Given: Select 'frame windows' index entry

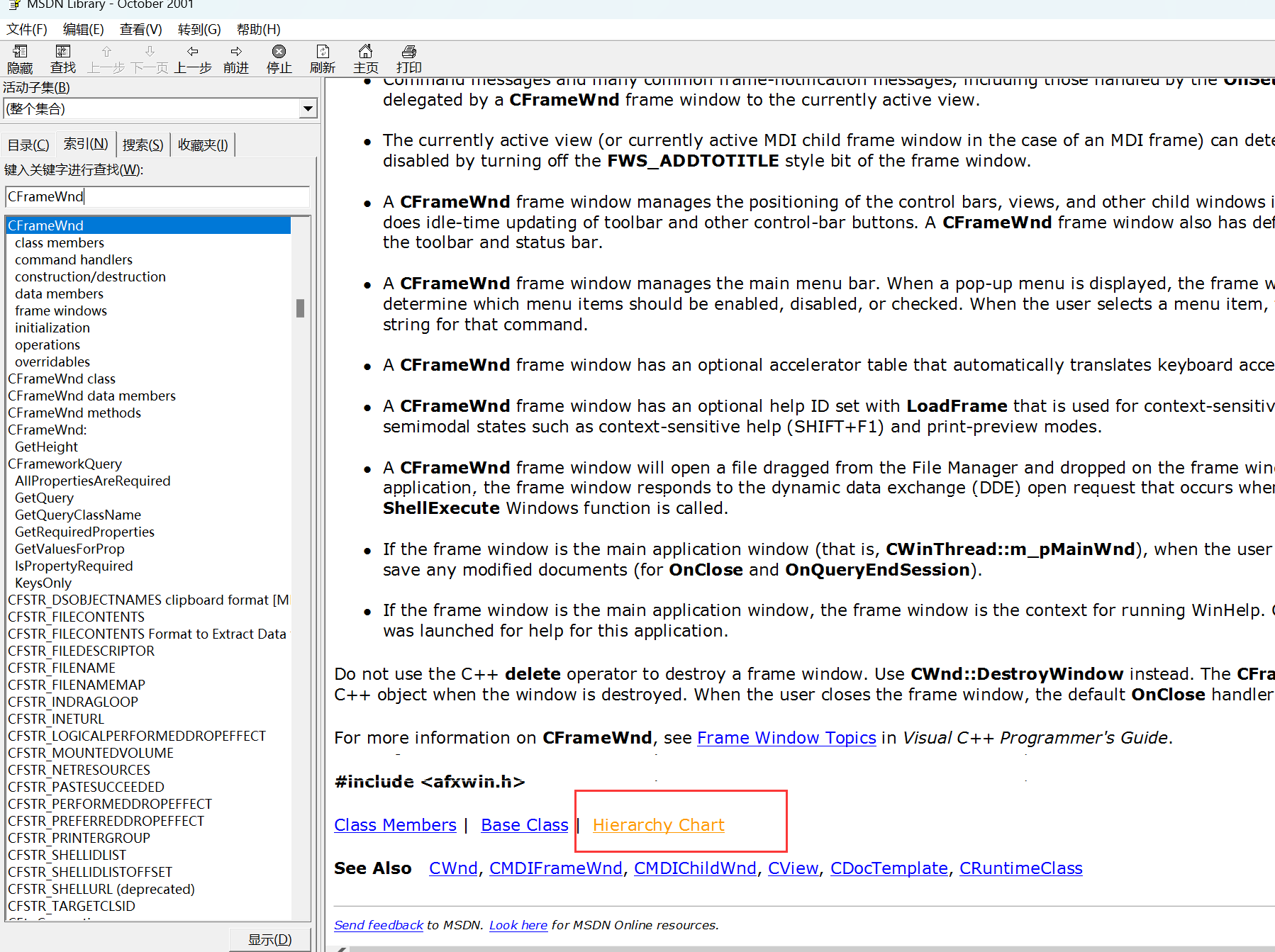Looking at the screenshot, I should pyautogui.click(x=61, y=310).
